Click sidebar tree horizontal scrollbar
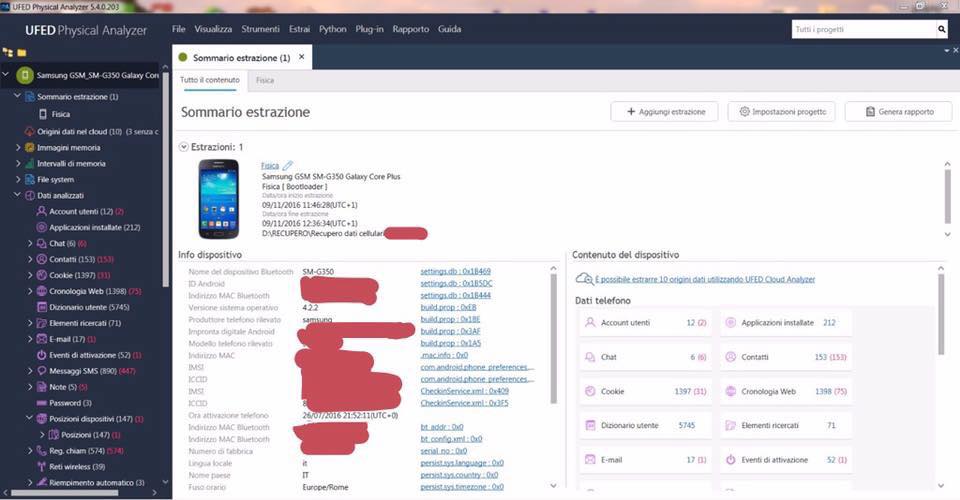The image size is (960, 500). click(64, 492)
